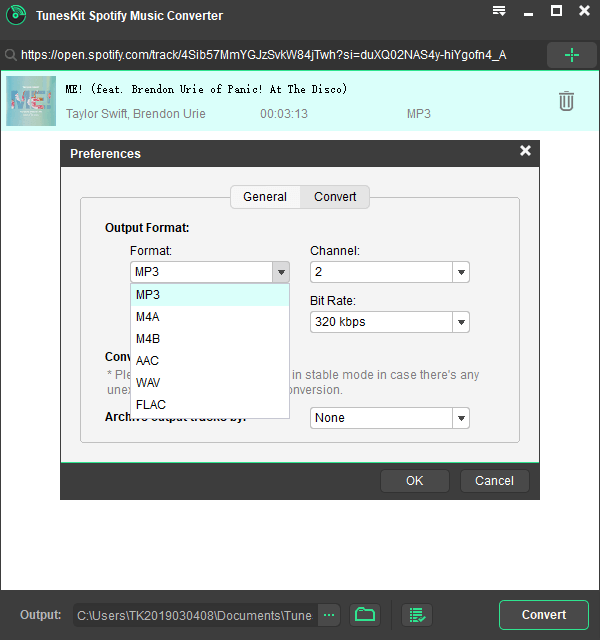Click the duration 00:03:13

284,114
